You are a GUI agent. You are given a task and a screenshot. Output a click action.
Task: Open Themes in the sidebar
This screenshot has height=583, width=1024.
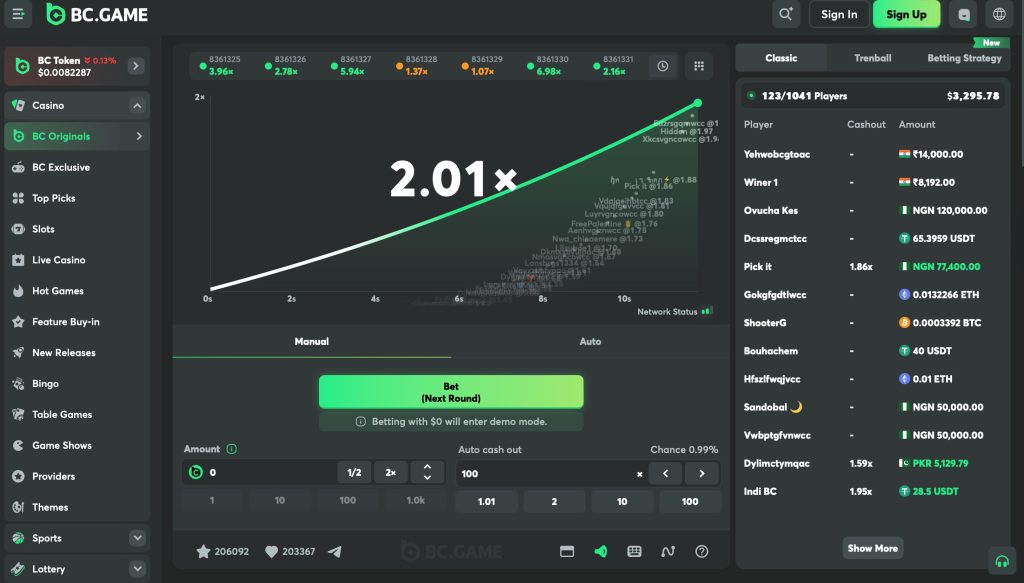(x=77, y=507)
